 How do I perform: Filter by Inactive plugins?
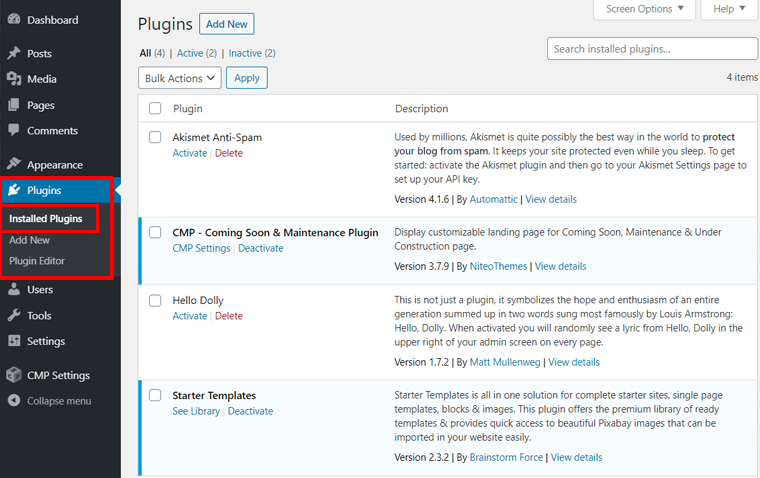pyautogui.click(x=245, y=53)
